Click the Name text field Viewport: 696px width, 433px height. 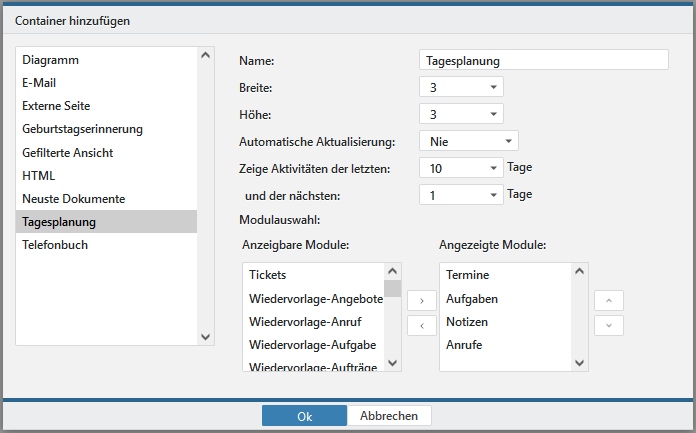[543, 61]
